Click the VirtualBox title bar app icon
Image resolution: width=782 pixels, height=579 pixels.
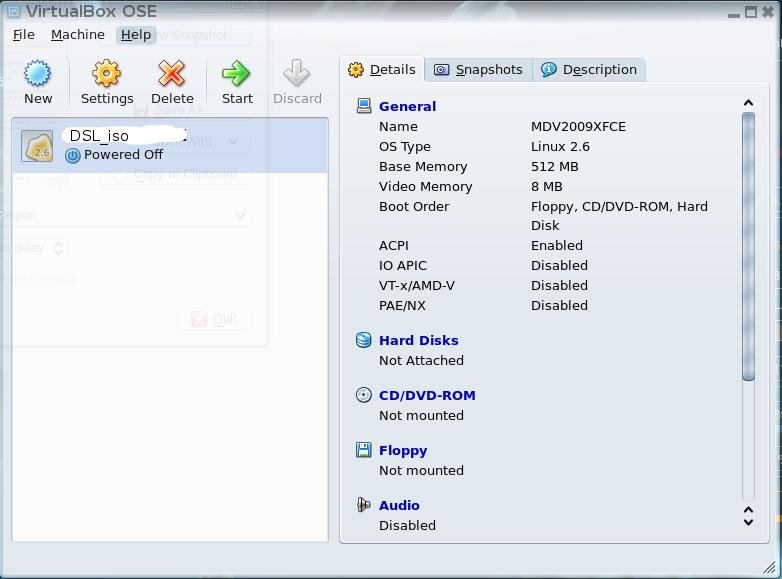pos(13,11)
